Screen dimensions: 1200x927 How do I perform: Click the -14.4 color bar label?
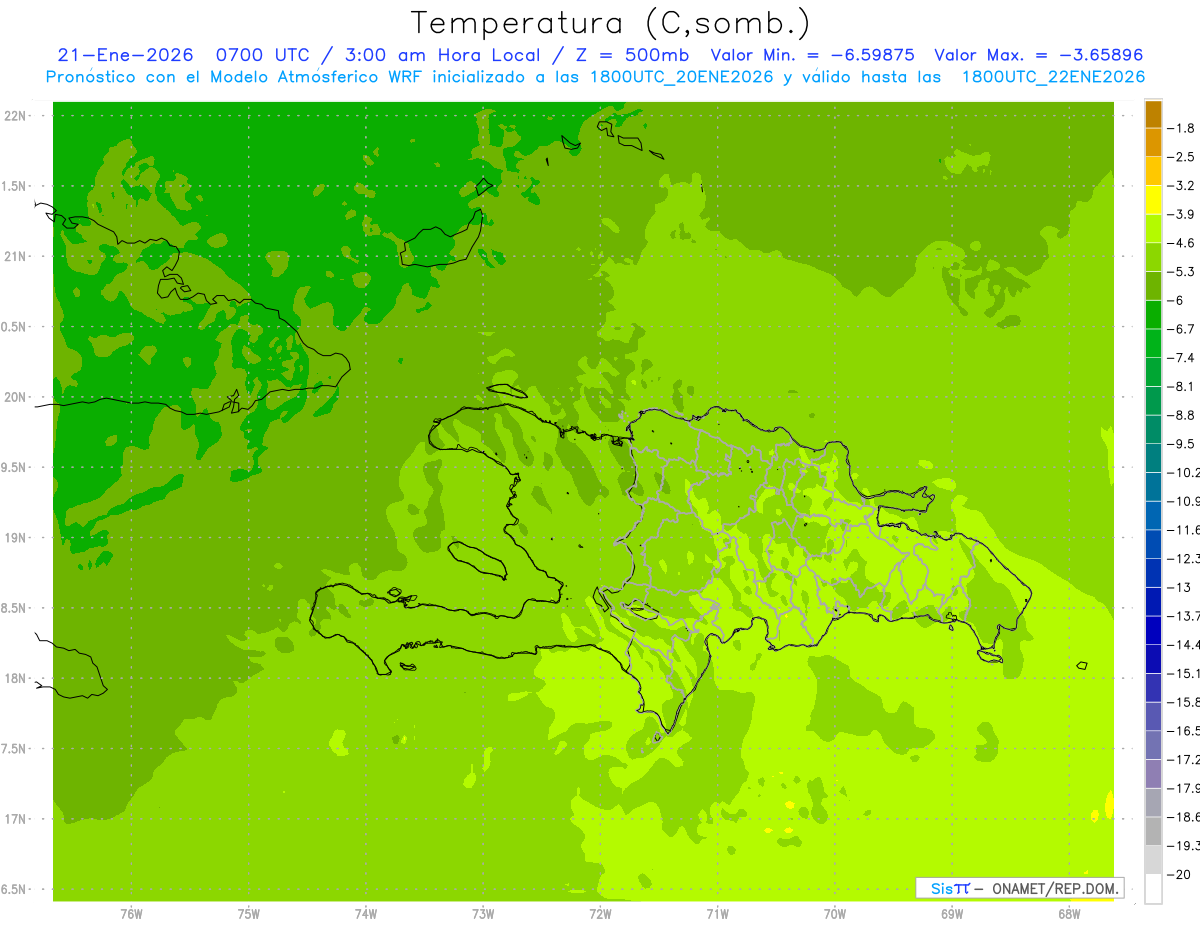point(1183,644)
